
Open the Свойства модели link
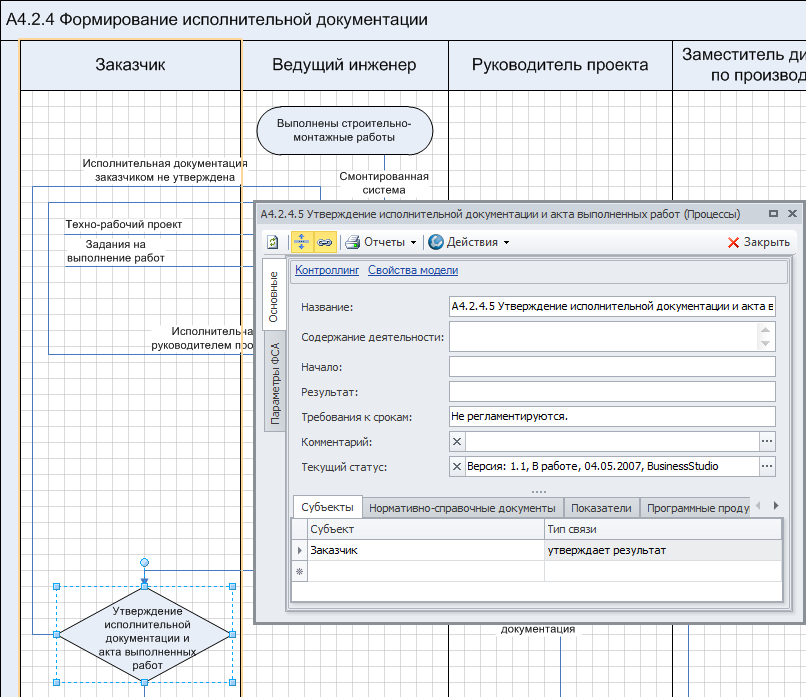[x=413, y=270]
